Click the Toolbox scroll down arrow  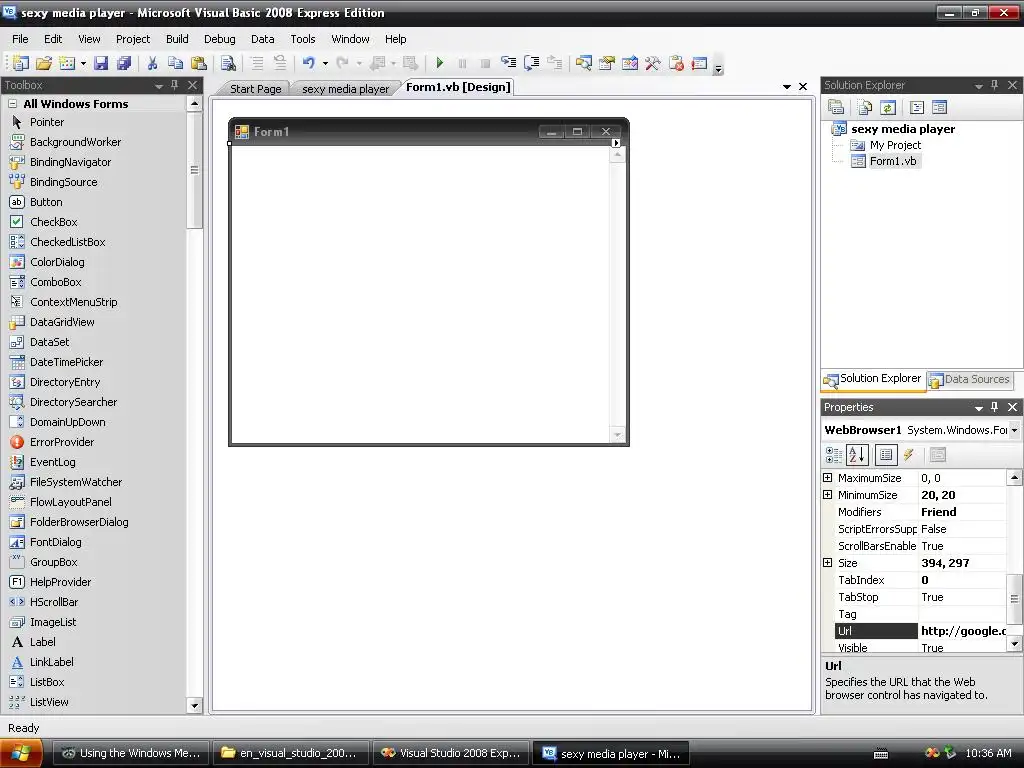pyautogui.click(x=194, y=705)
